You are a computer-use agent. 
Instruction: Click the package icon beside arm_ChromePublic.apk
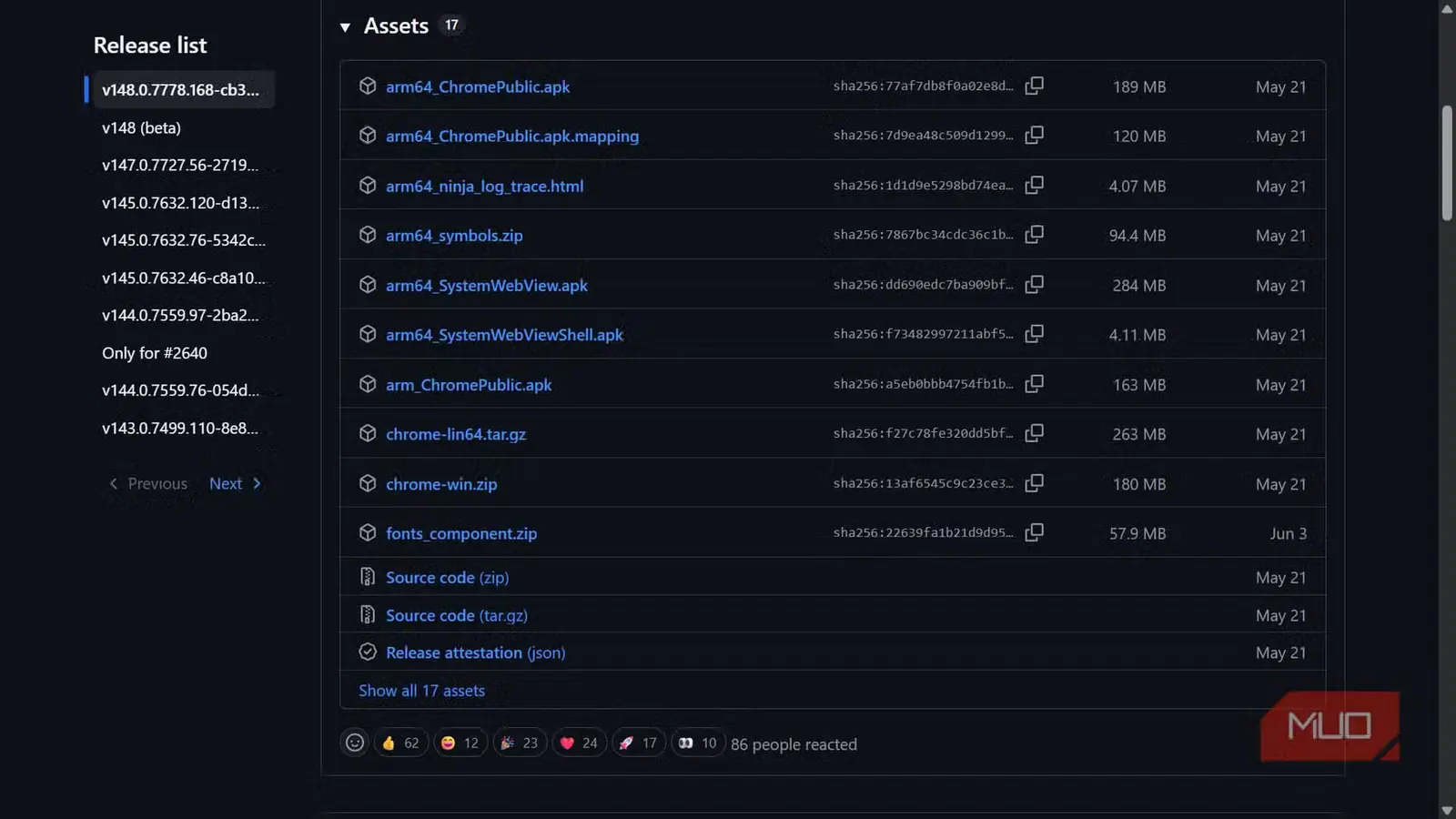pyautogui.click(x=368, y=384)
